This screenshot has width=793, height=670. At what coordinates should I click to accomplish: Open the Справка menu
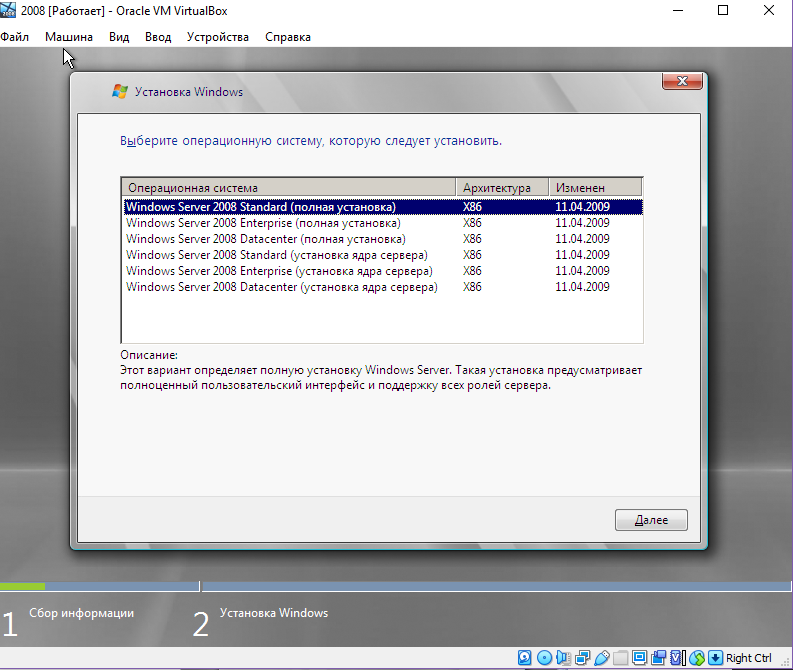pyautogui.click(x=288, y=37)
